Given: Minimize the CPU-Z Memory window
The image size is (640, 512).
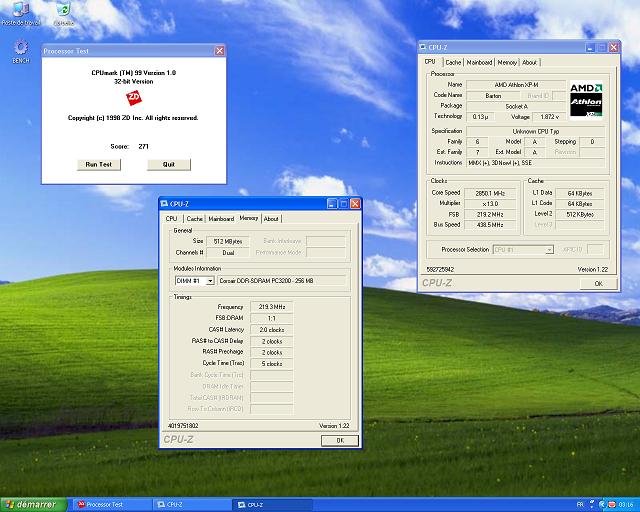Looking at the screenshot, I should coord(332,203).
